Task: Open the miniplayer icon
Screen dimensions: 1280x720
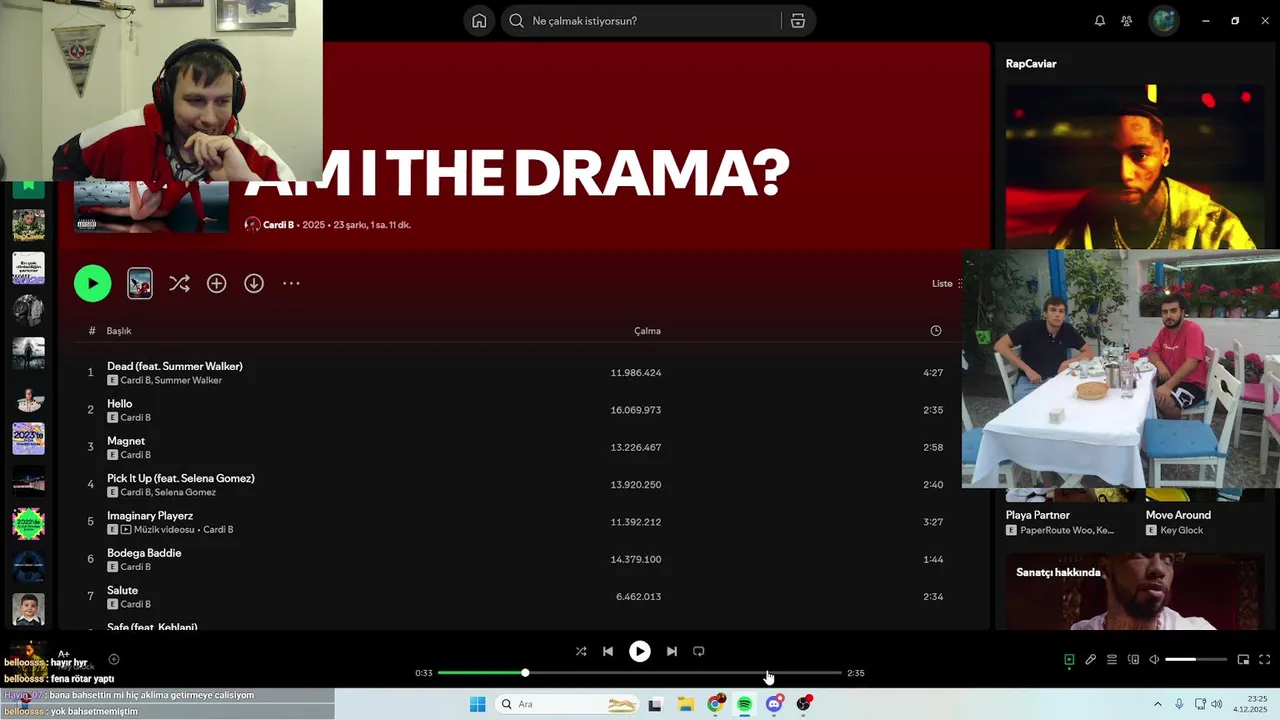Action: (x=1243, y=660)
